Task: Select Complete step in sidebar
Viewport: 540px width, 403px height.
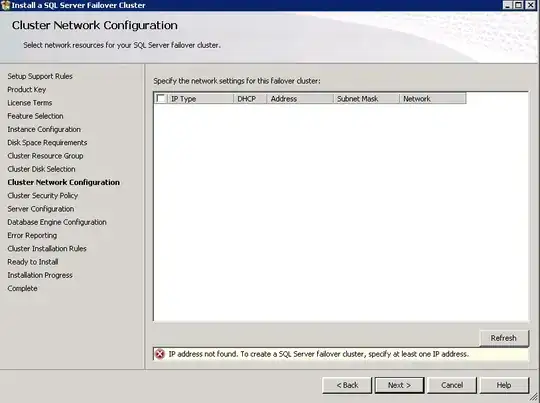Action: (x=22, y=288)
